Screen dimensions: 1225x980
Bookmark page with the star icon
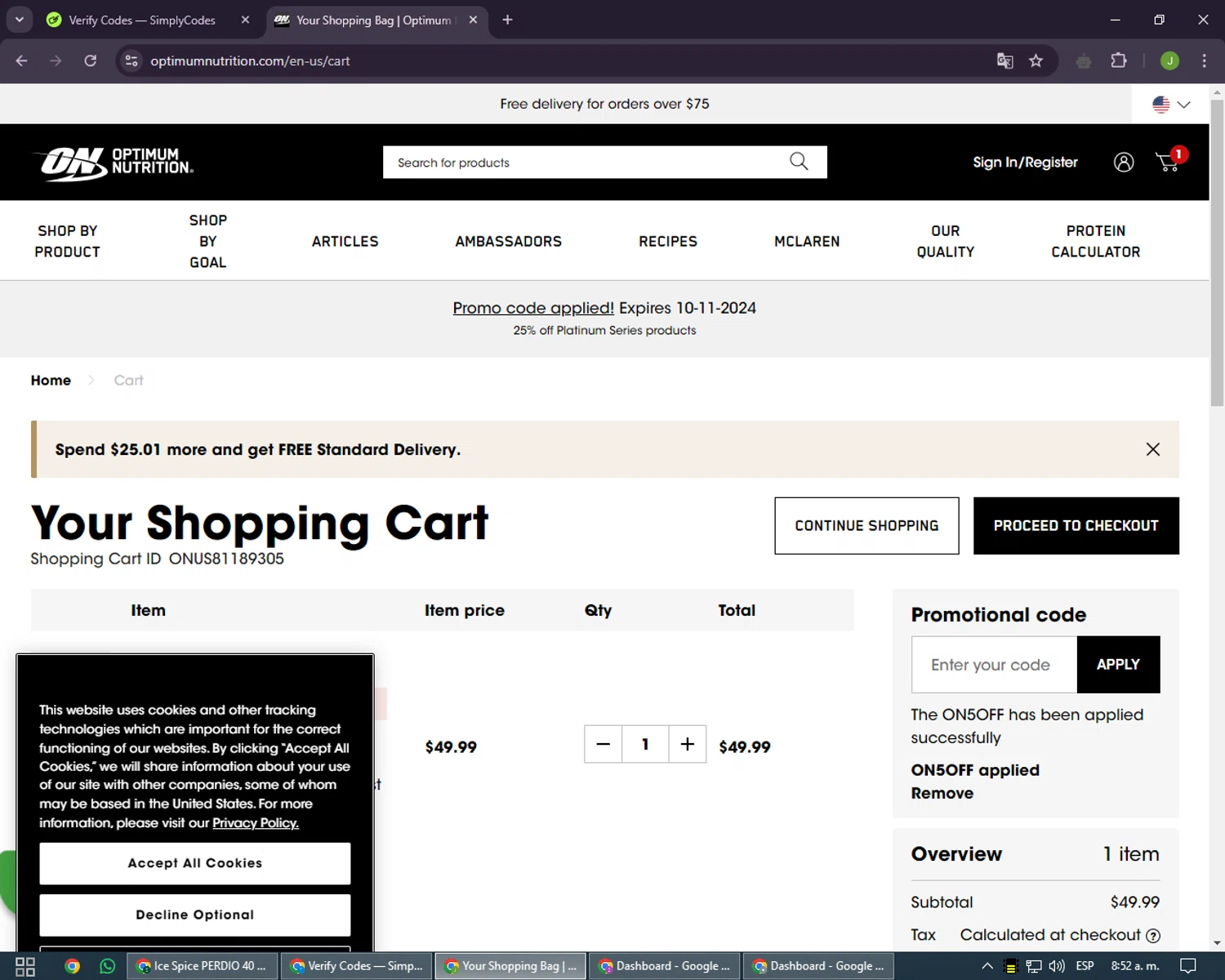(x=1036, y=61)
